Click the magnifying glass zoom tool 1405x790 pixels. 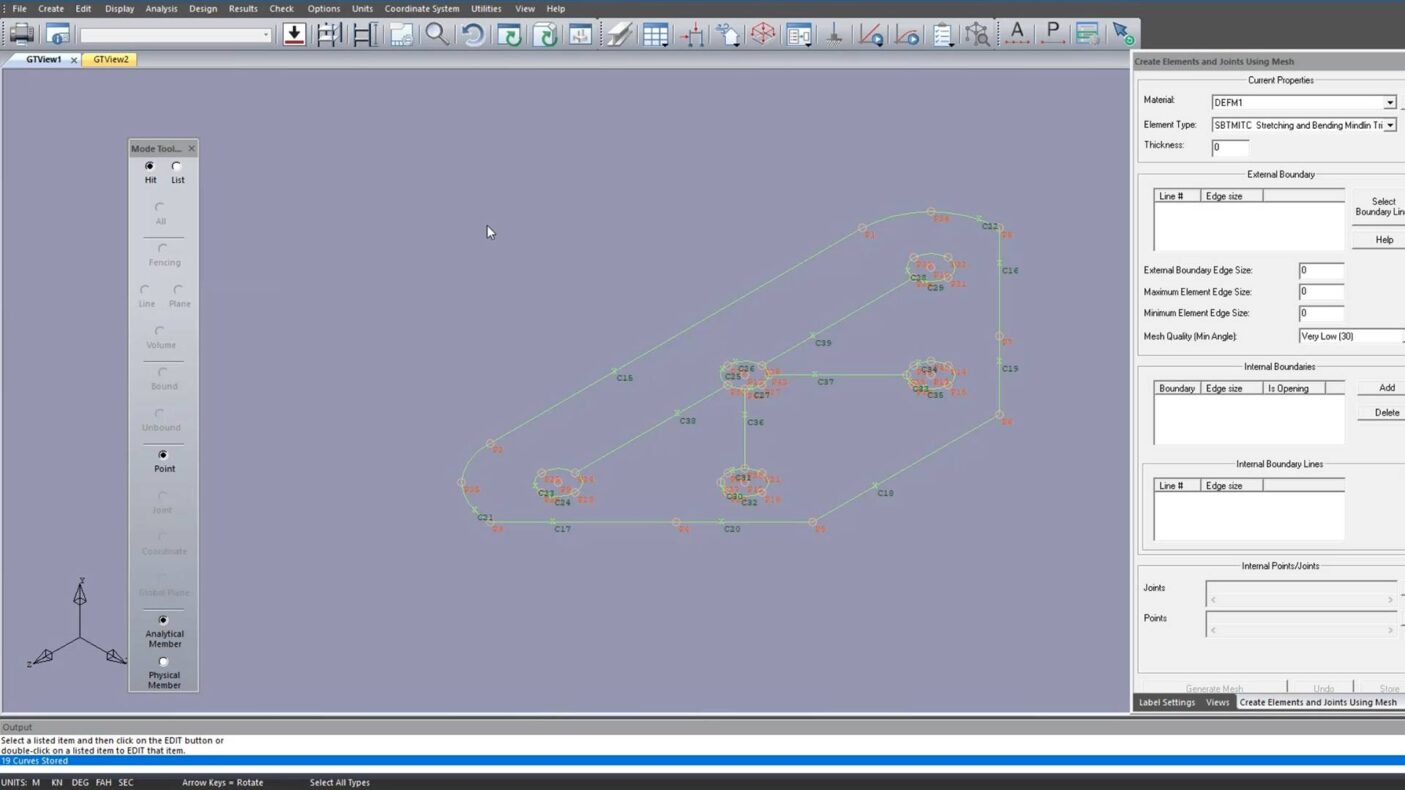point(437,35)
